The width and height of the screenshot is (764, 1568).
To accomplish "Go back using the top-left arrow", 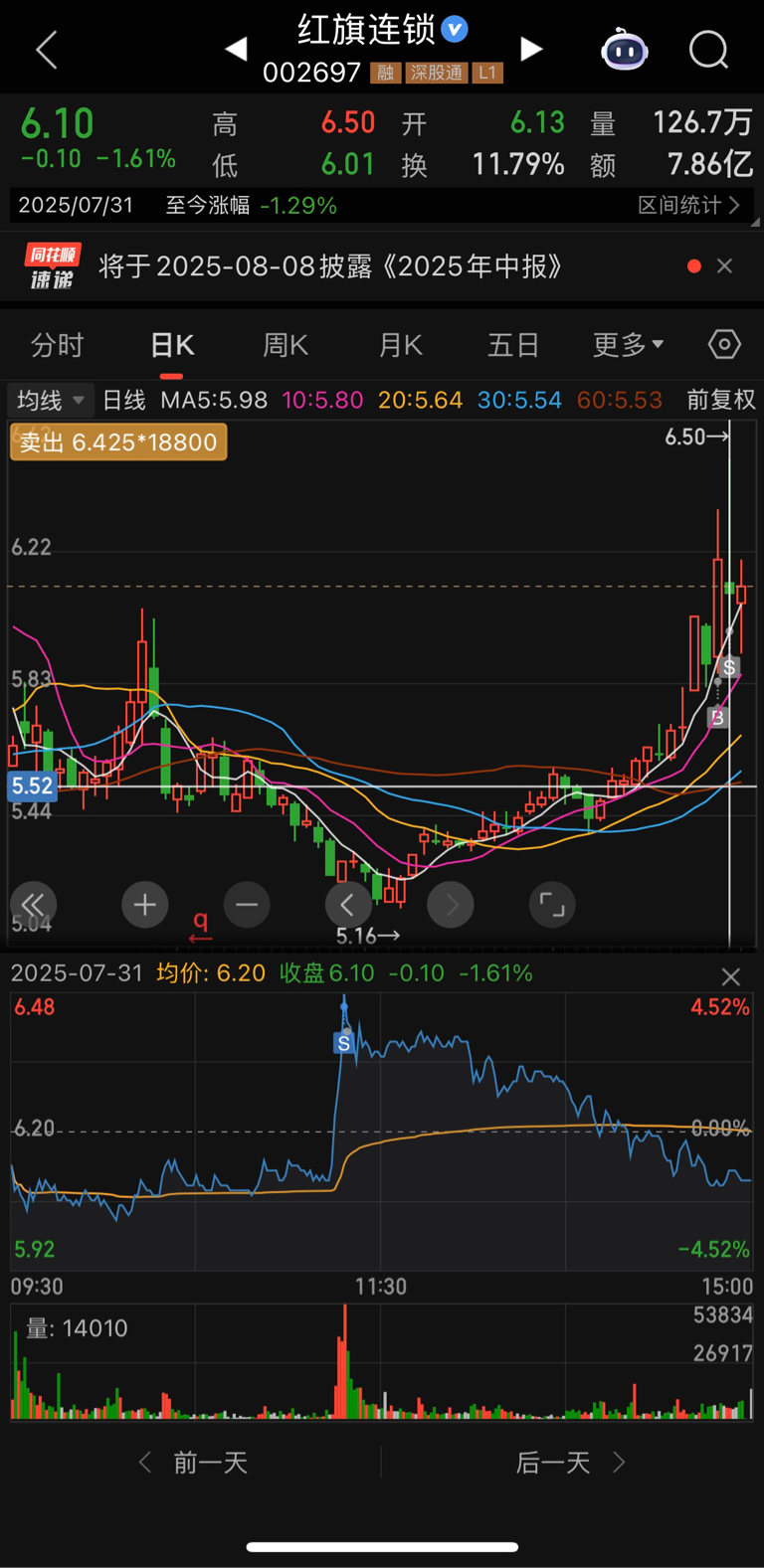I will click(47, 50).
